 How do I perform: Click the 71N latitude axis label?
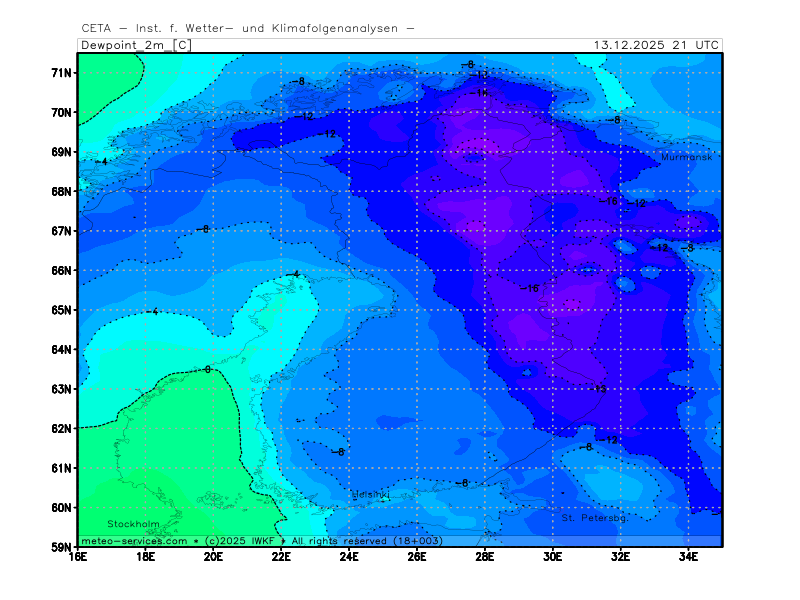click(x=62, y=73)
